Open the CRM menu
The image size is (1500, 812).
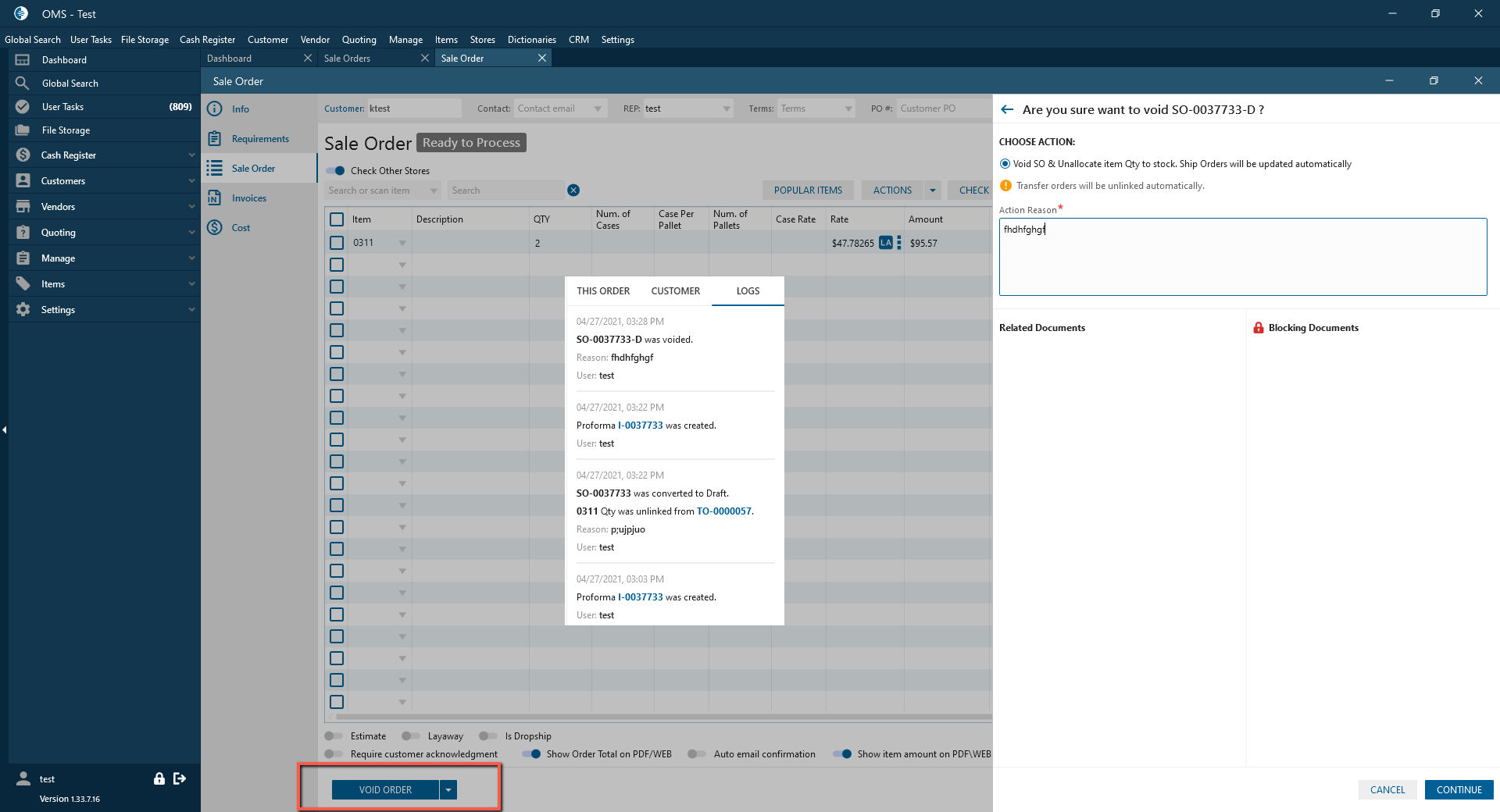tap(579, 40)
